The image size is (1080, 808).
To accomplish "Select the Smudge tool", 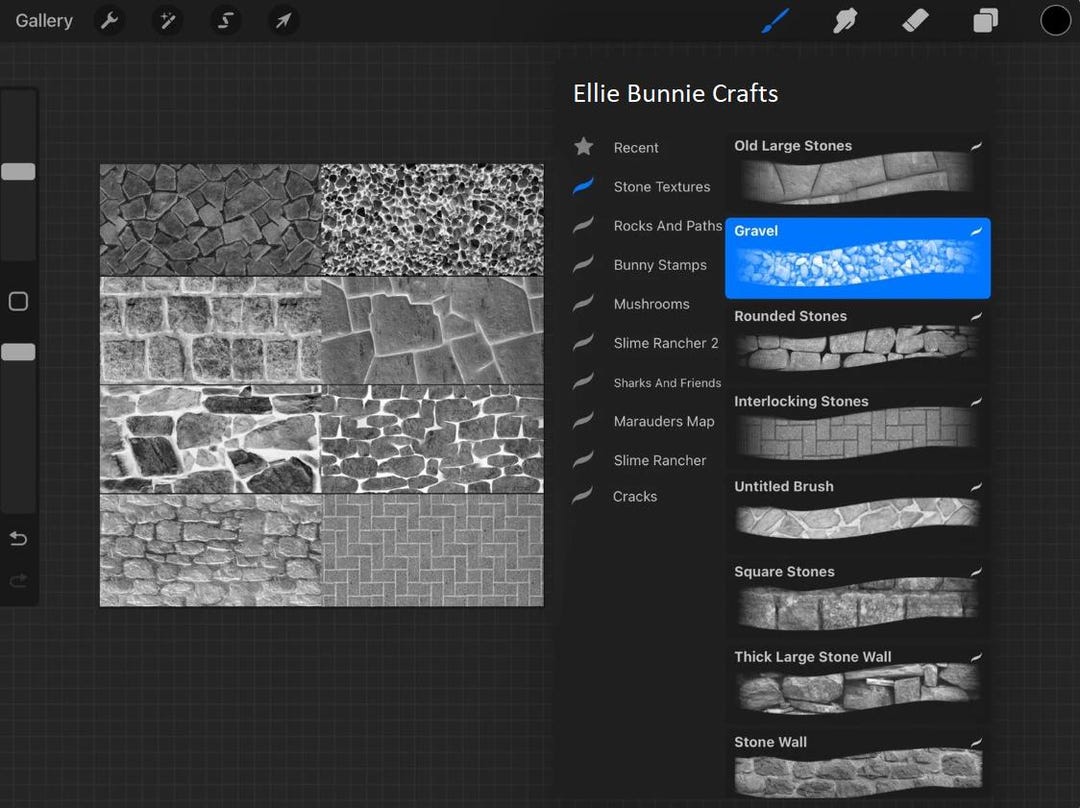I will pos(845,20).
